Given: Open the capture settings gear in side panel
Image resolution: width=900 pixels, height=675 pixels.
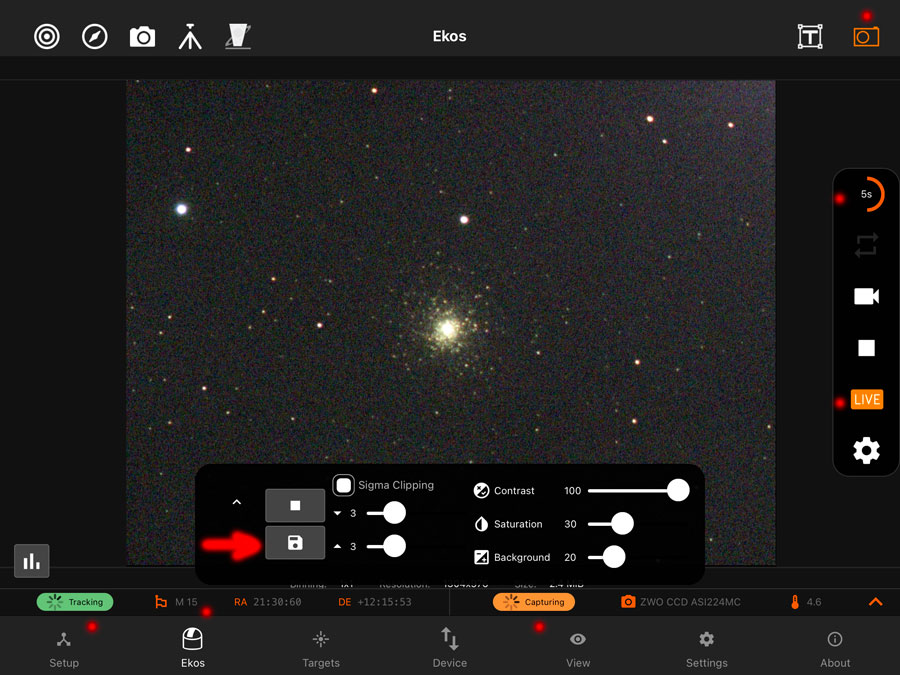Looking at the screenshot, I should [x=866, y=451].
